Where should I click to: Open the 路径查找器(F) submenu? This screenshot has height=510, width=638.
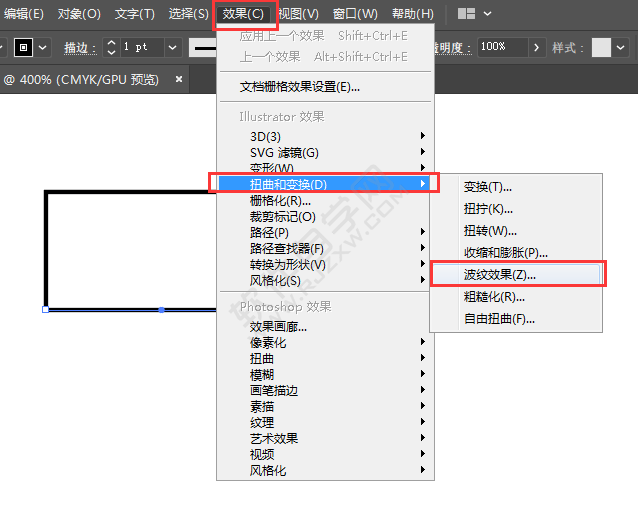(326, 248)
